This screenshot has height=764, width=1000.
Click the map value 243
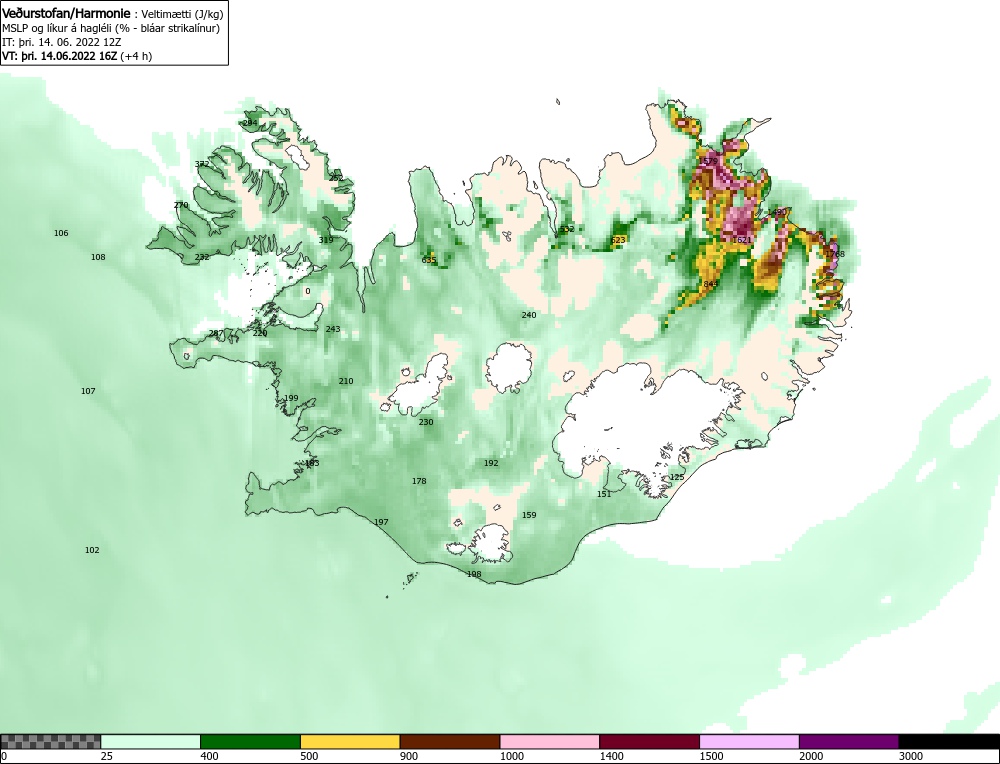[x=333, y=329]
